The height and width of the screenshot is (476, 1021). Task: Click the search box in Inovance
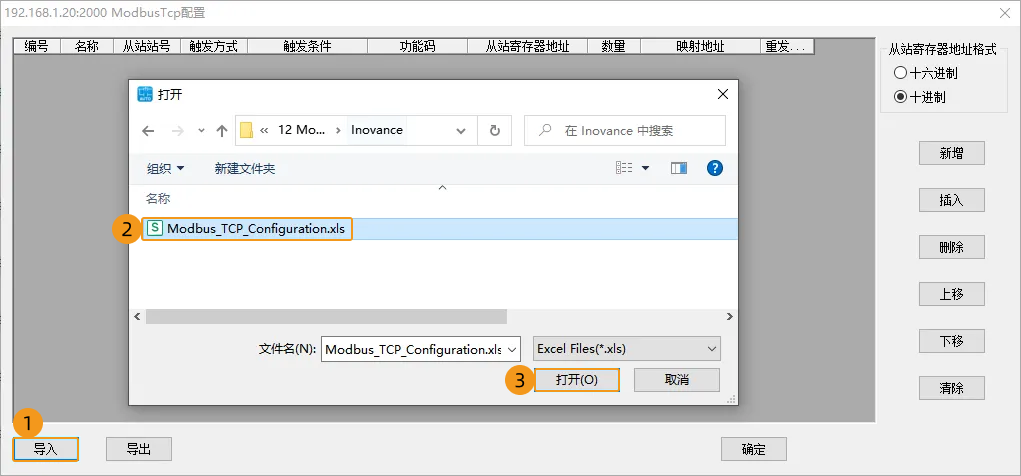tap(624, 131)
